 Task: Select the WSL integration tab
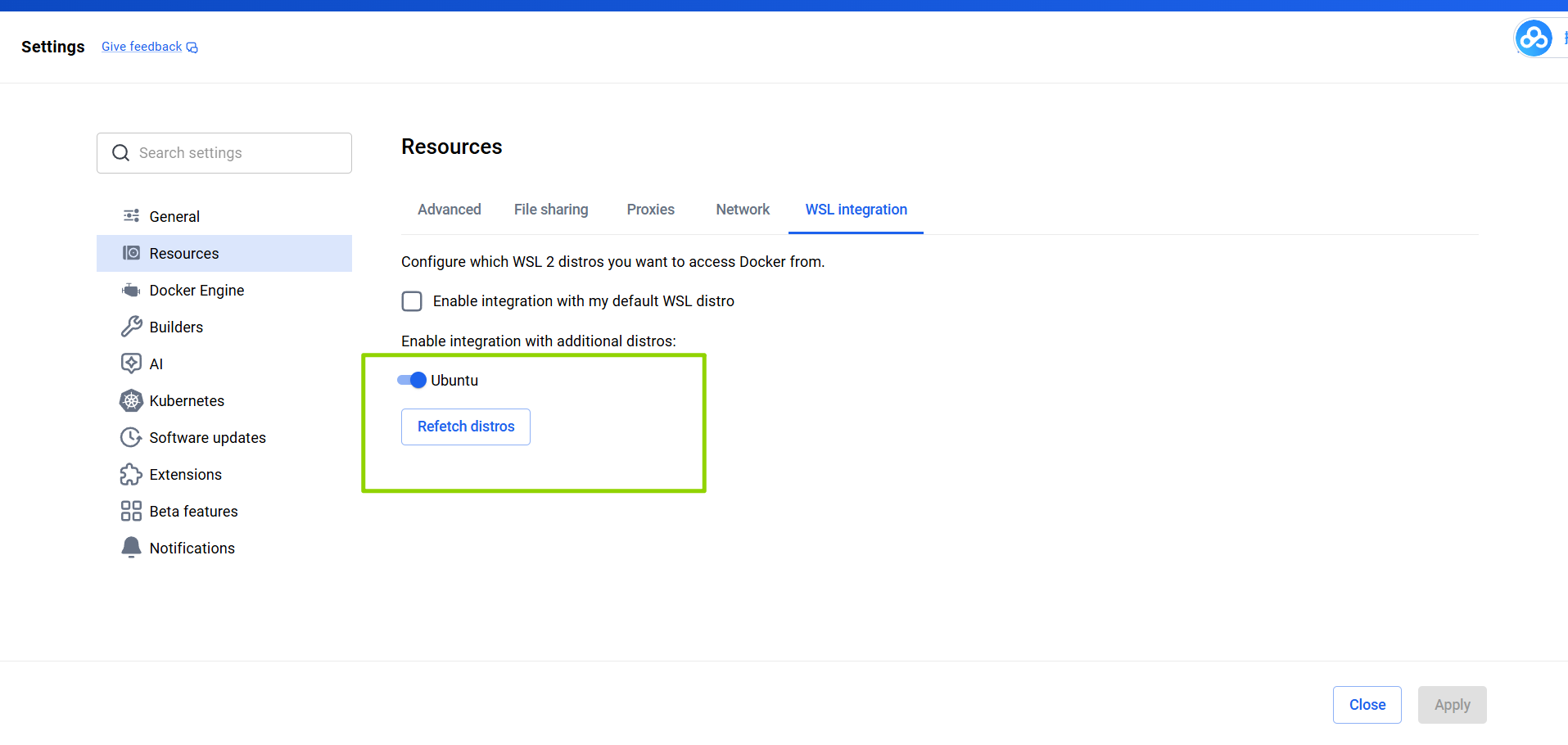[856, 210]
